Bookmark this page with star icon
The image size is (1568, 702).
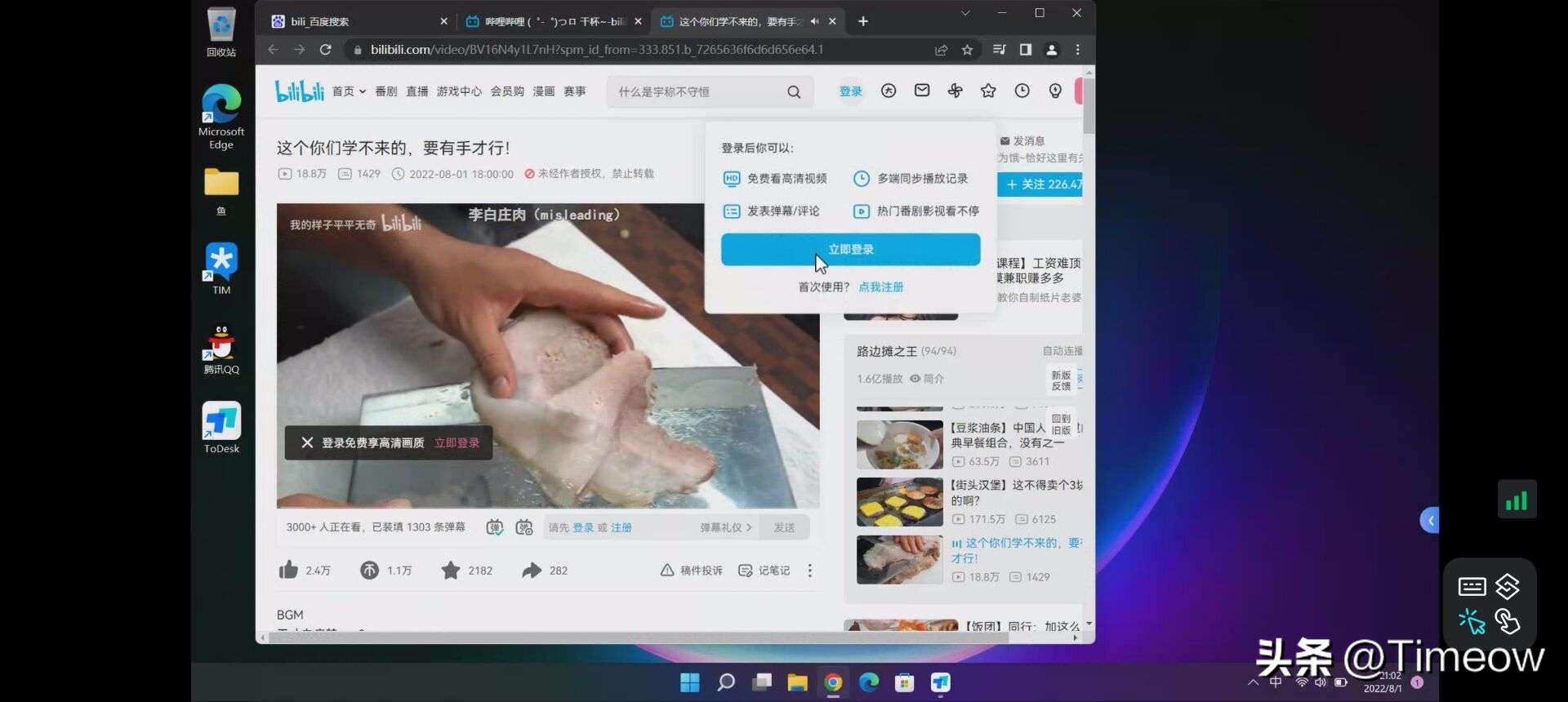pos(967,50)
